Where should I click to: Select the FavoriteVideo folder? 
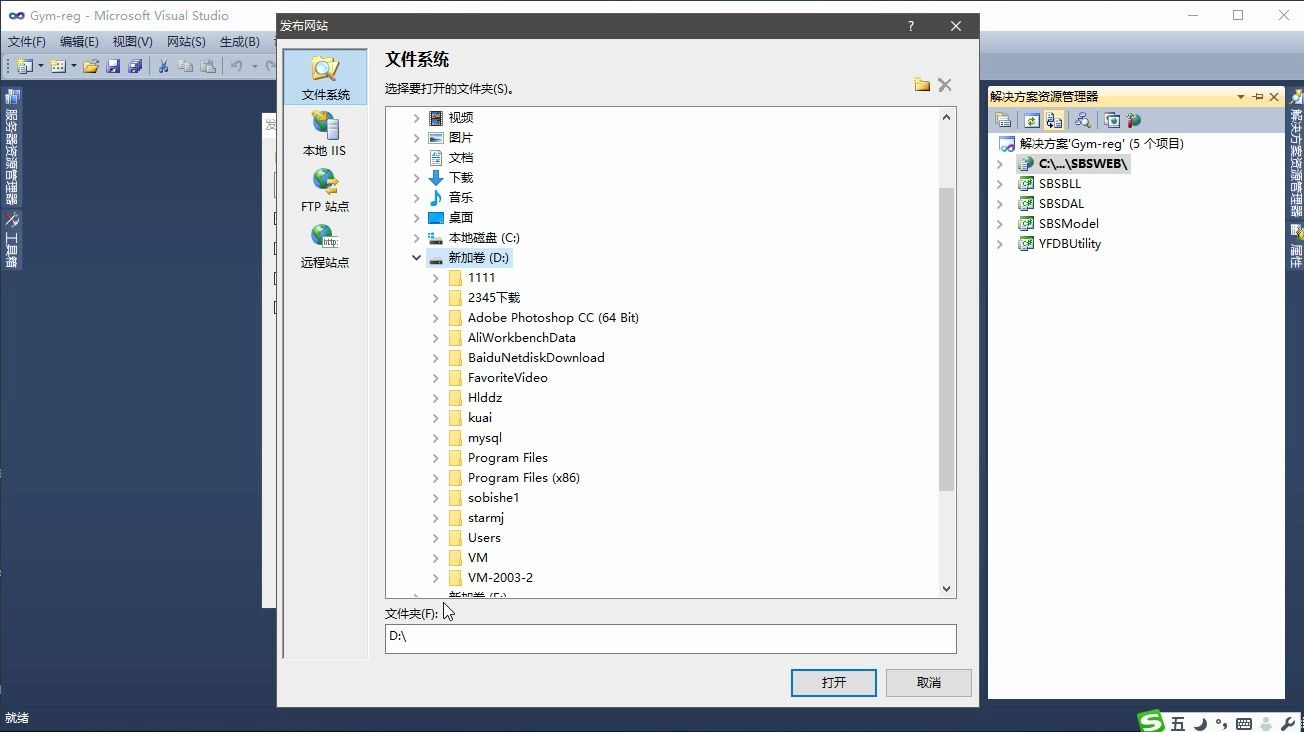click(x=508, y=378)
